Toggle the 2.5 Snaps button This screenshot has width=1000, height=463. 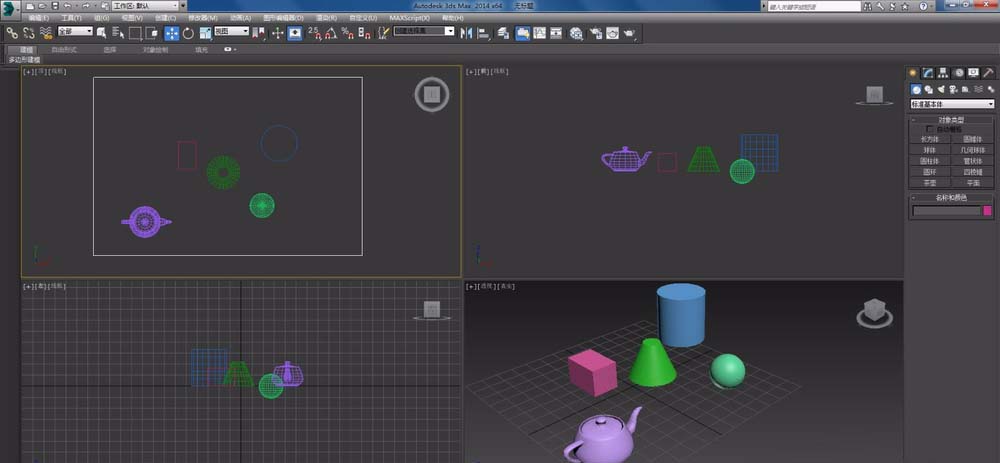pyautogui.click(x=314, y=33)
